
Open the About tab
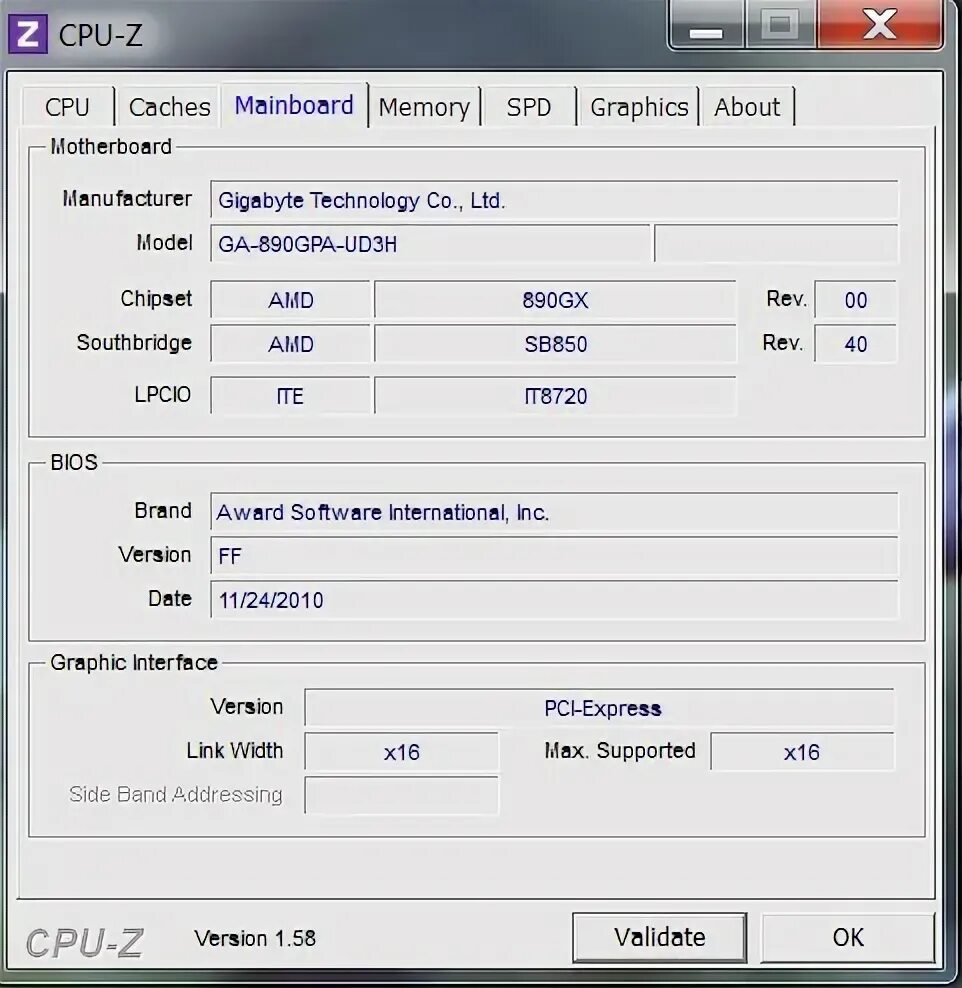pos(747,106)
